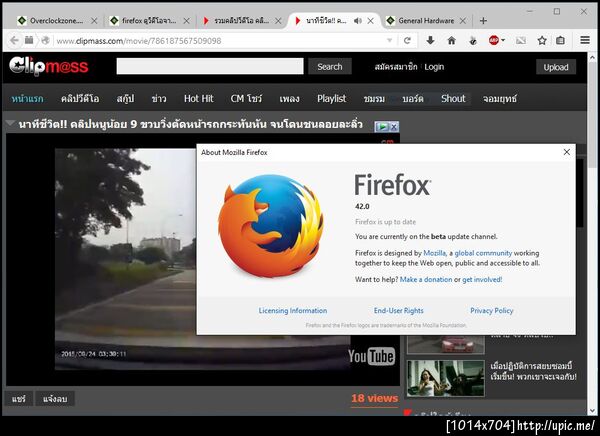Open Licensing Information link
Screen dimensions: 600x436
tap(293, 310)
